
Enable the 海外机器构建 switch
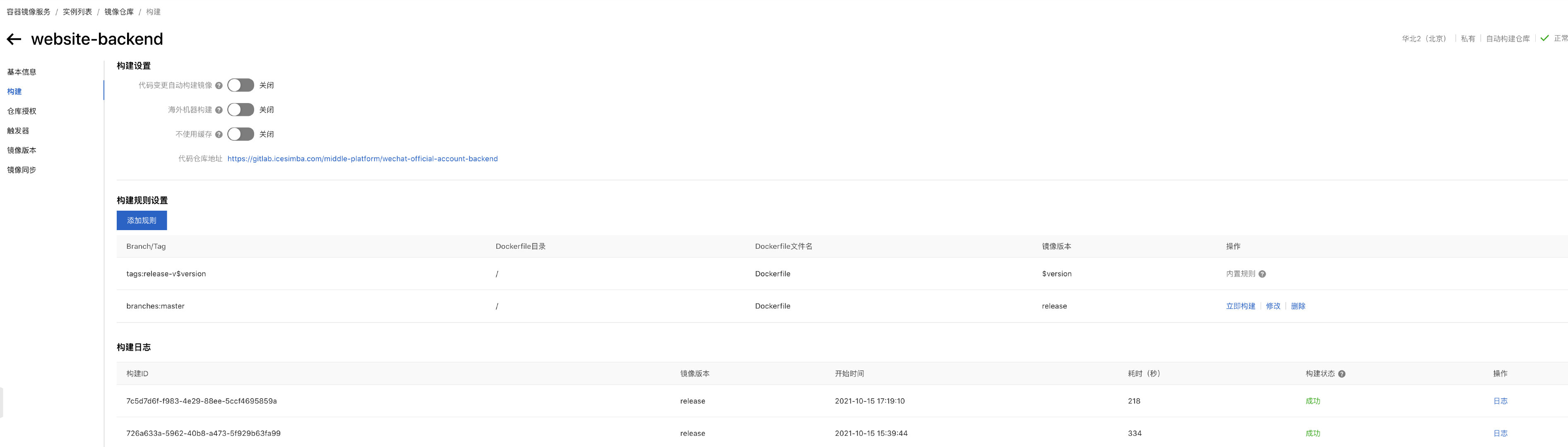tap(240, 110)
